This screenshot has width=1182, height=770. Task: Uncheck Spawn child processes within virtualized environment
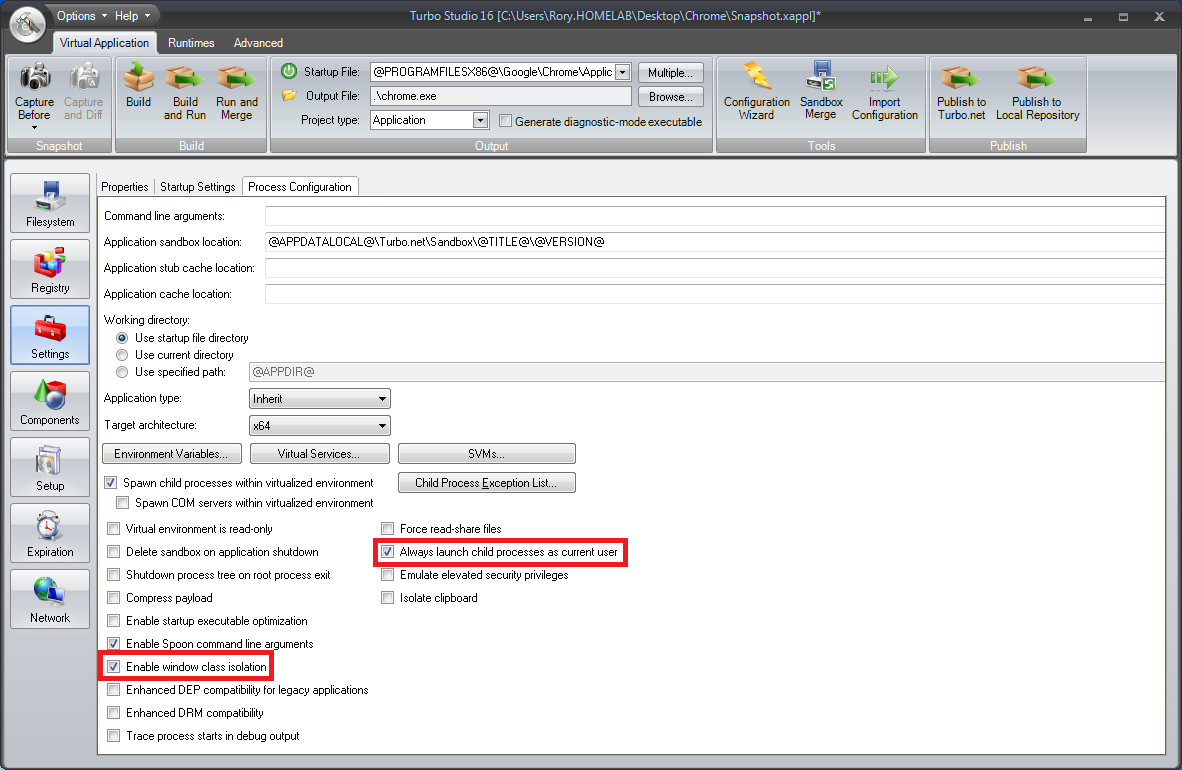point(111,483)
